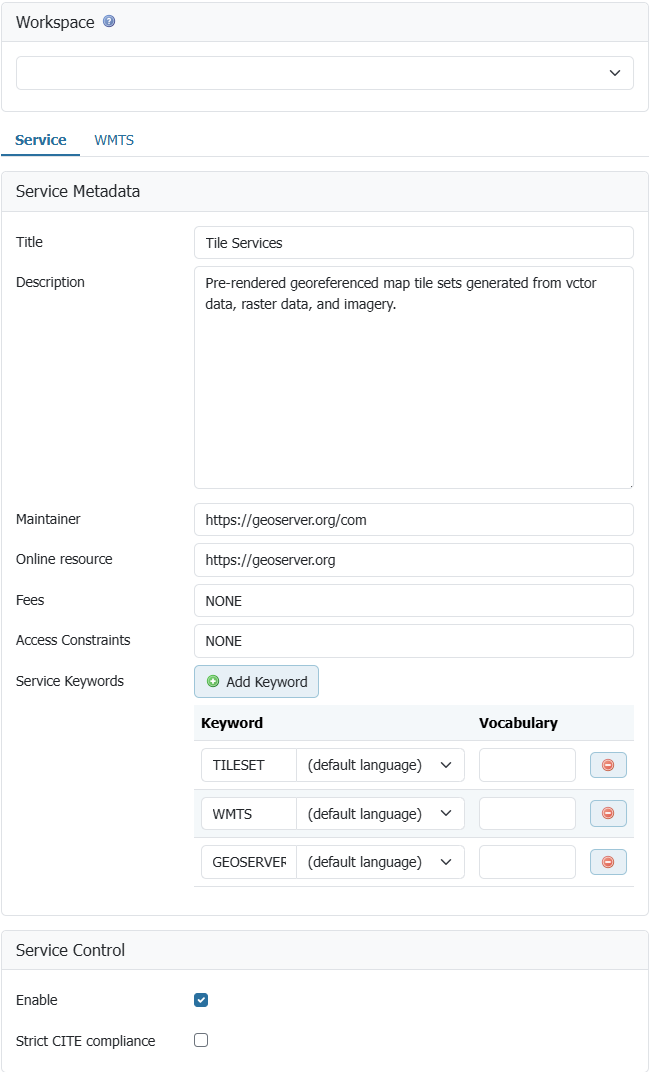Screen dimensions: 651x1072
Task: Click the Add Keyword button
Action: 256,682
